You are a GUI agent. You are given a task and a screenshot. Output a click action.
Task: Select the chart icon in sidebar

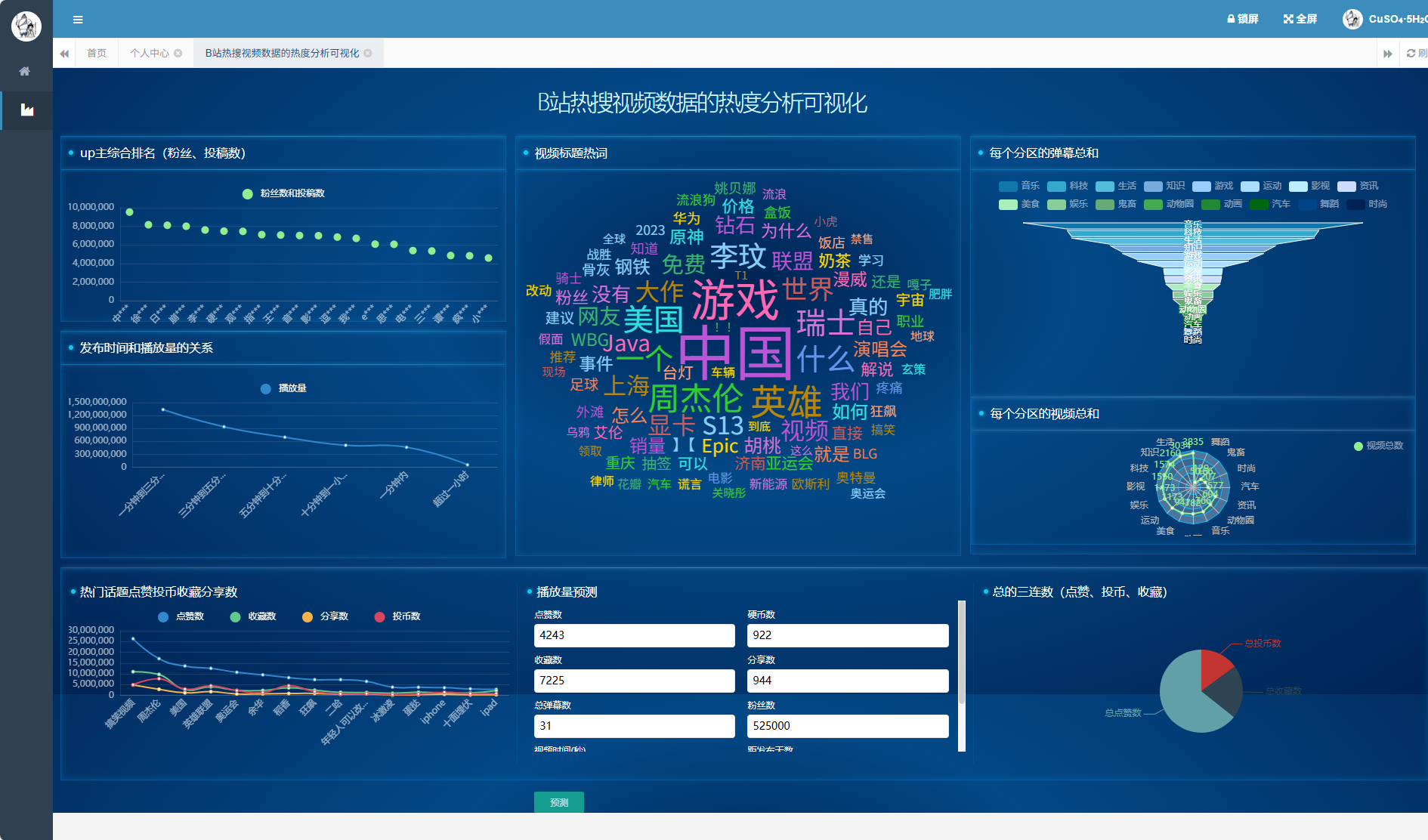[x=27, y=110]
